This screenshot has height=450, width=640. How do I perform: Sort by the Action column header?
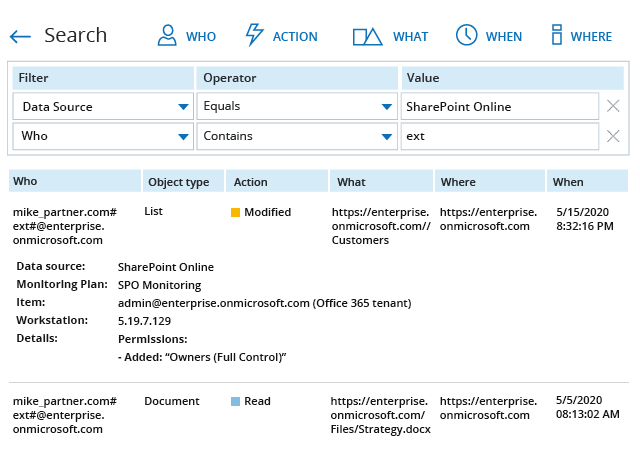(277, 181)
